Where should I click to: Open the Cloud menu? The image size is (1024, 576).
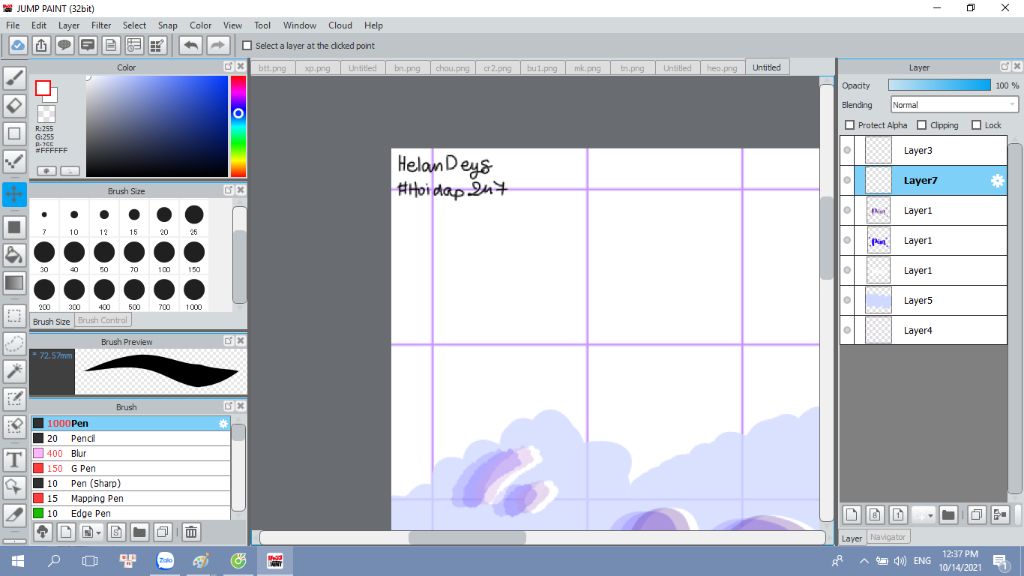340,25
